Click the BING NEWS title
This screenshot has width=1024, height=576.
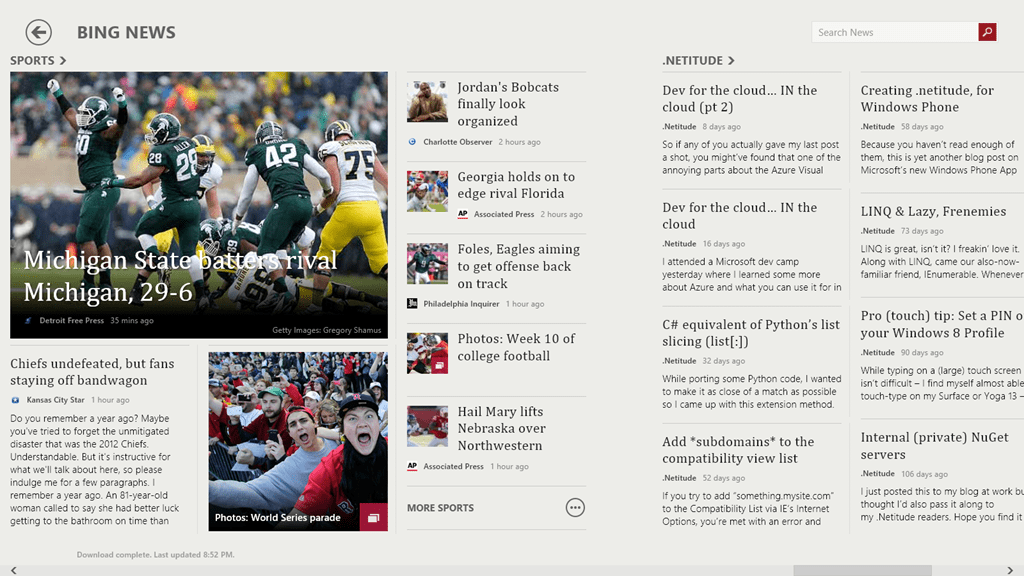tap(126, 32)
